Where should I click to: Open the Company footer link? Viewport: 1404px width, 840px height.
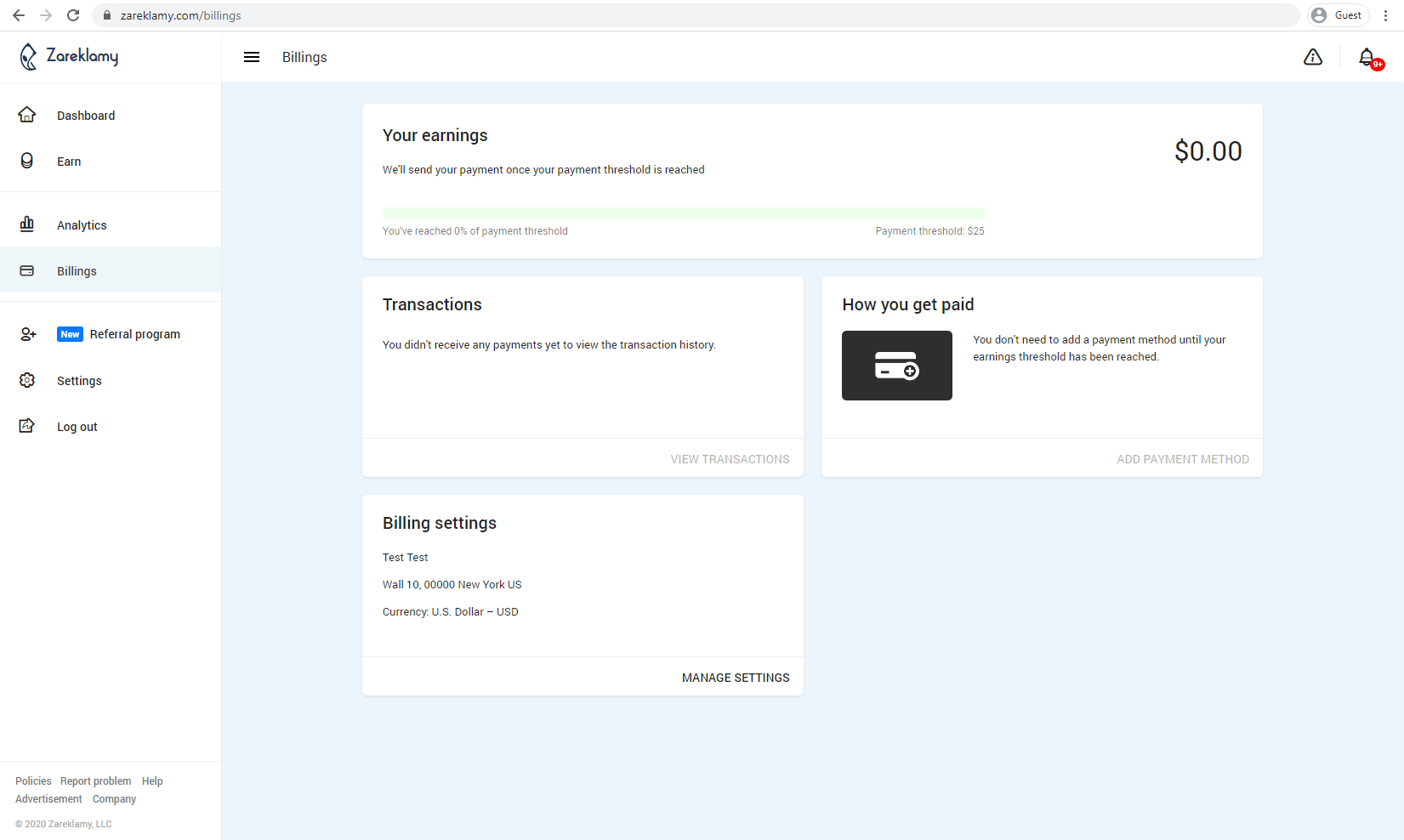point(114,799)
